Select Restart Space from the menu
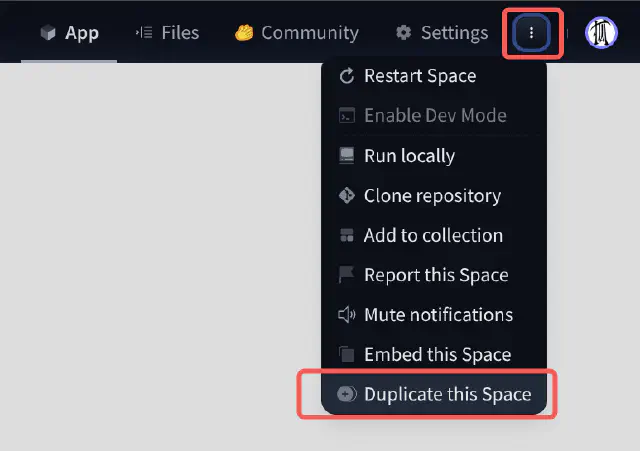 pyautogui.click(x=420, y=76)
